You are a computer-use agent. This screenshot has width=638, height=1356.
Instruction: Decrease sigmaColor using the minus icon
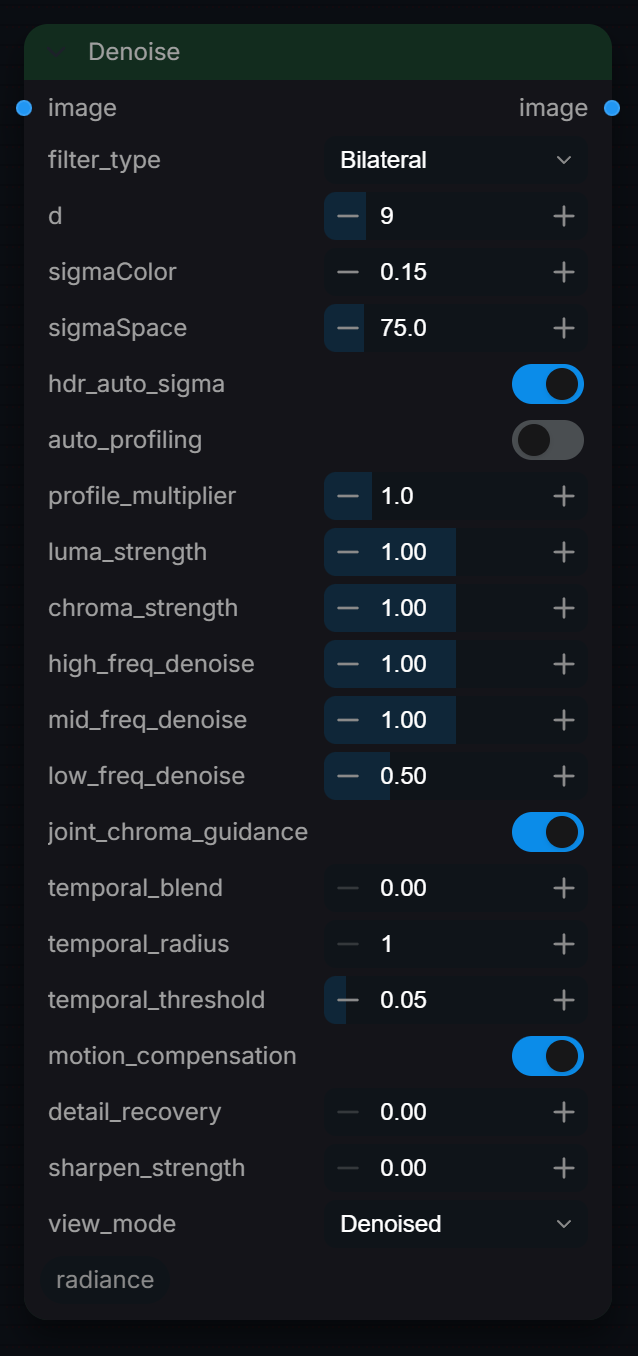348,272
